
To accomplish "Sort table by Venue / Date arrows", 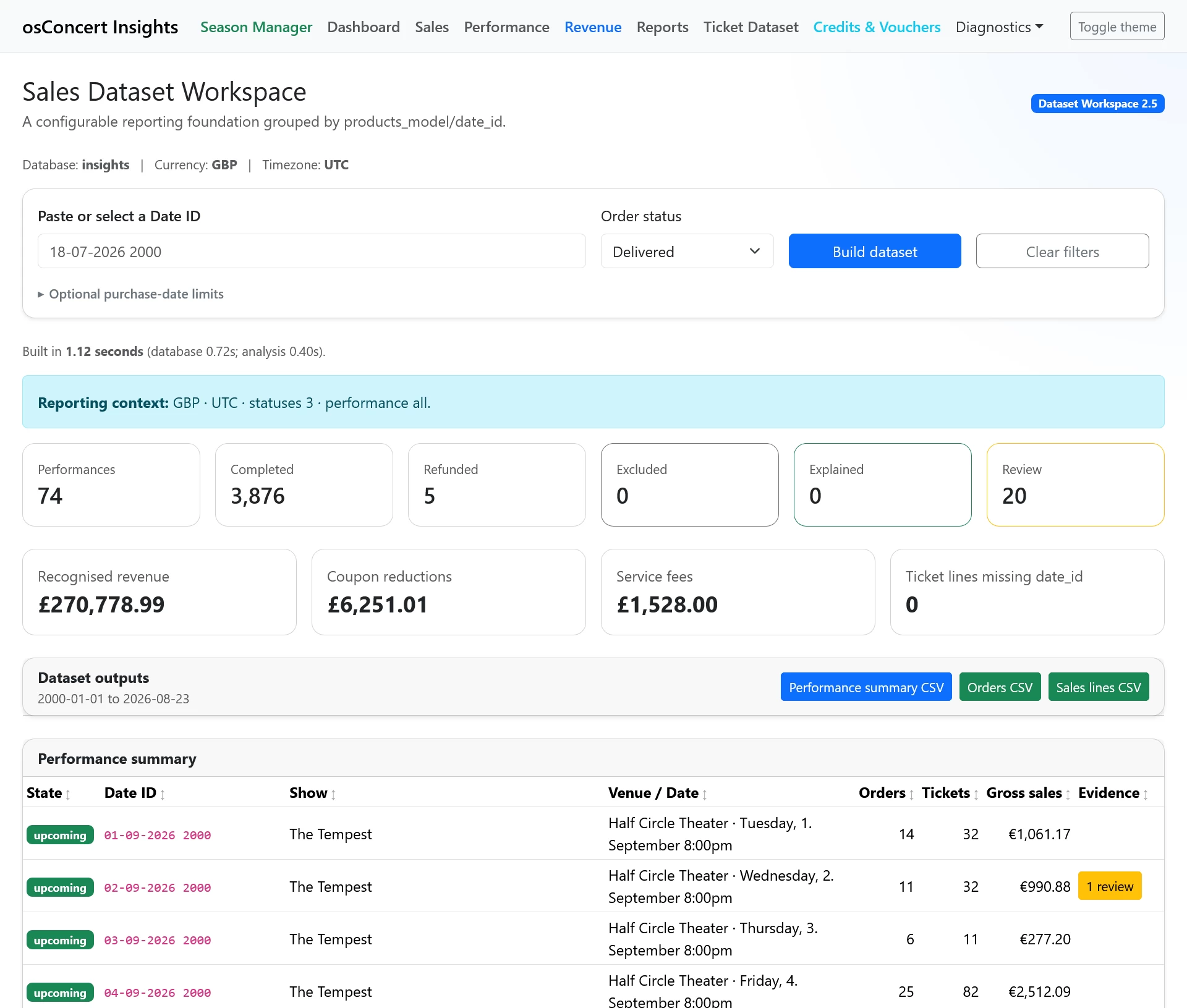I will 705,794.
